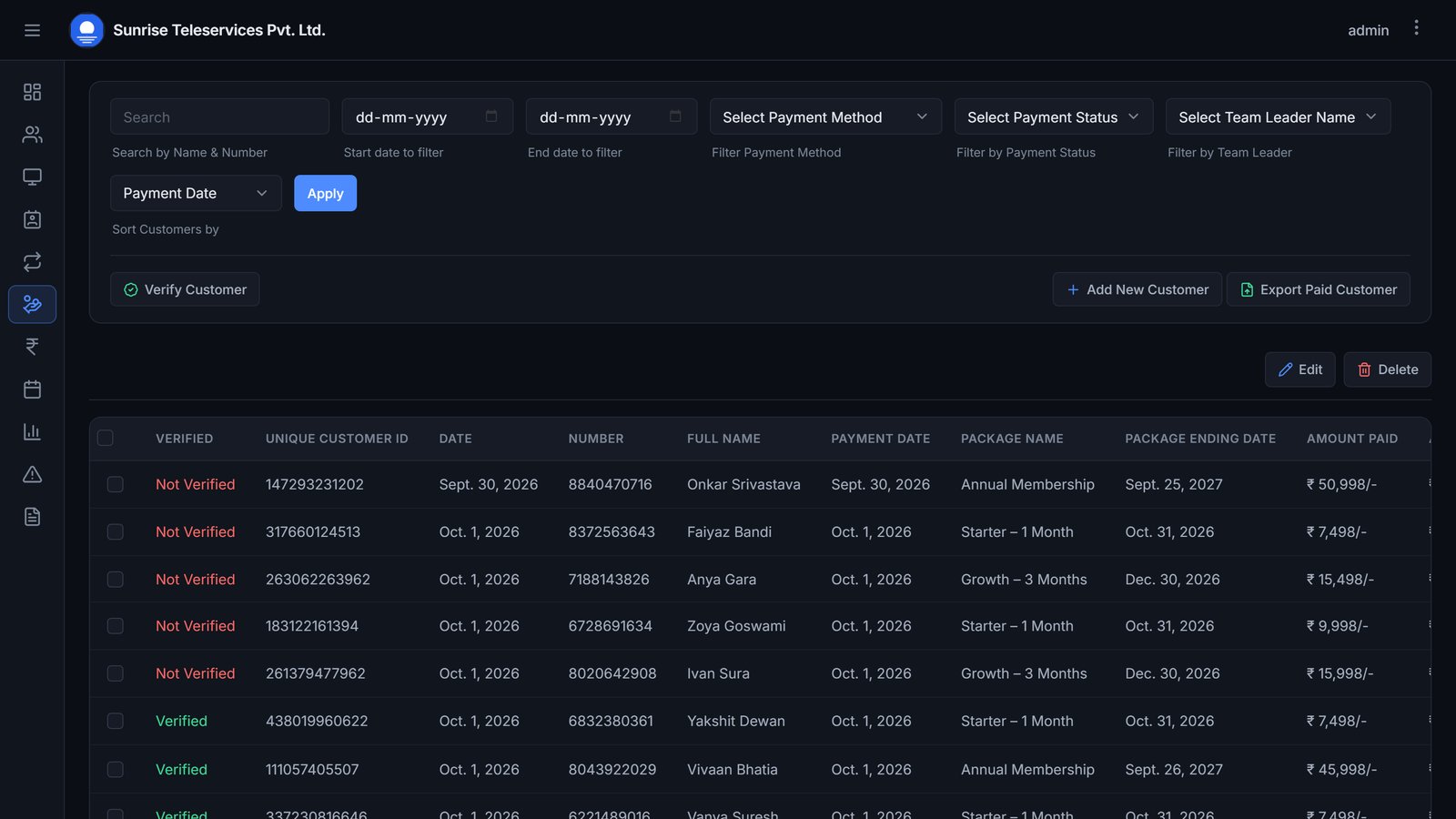Click customer ID 438019960622

tap(317, 721)
